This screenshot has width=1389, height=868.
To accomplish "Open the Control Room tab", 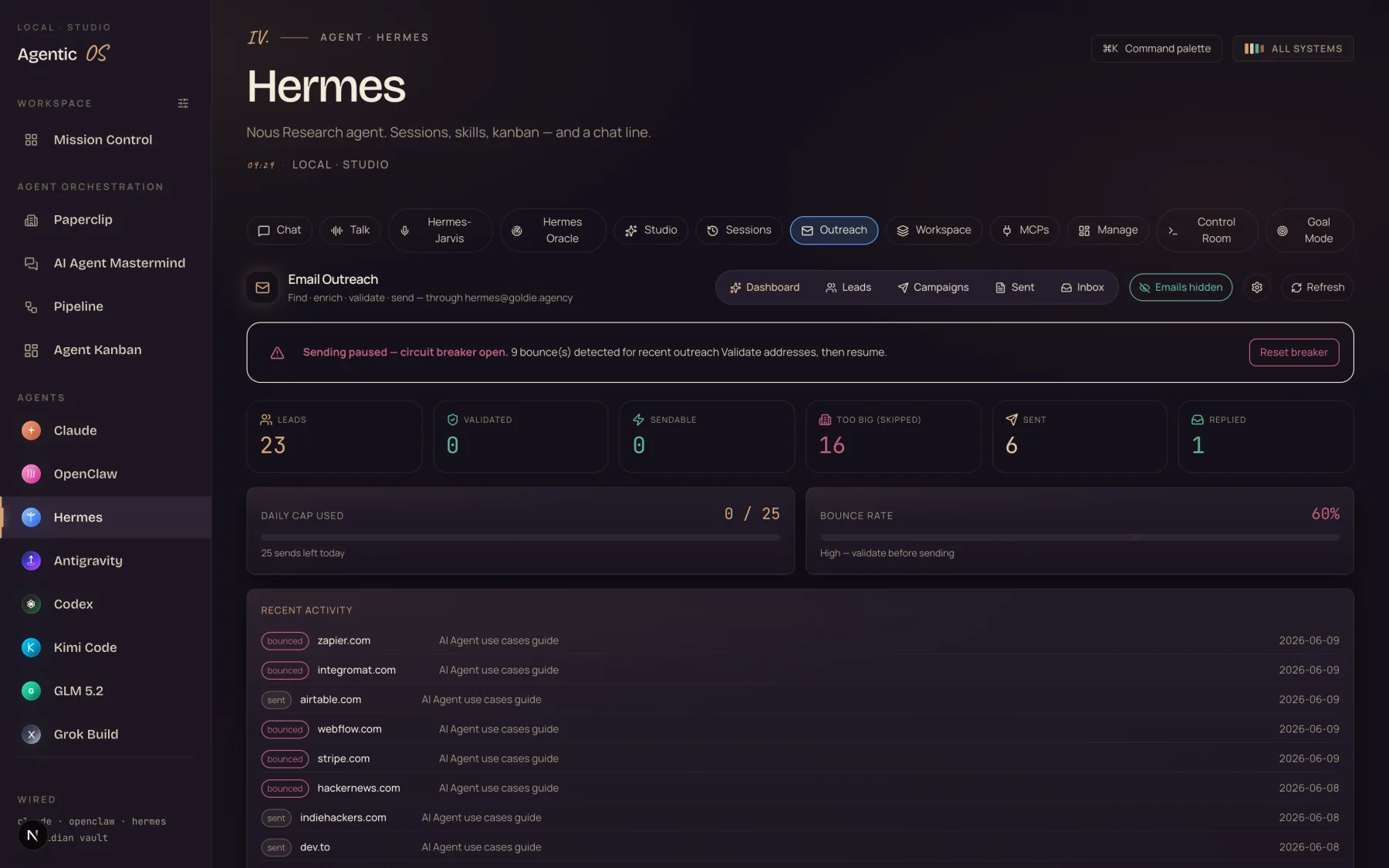I will (x=1207, y=230).
